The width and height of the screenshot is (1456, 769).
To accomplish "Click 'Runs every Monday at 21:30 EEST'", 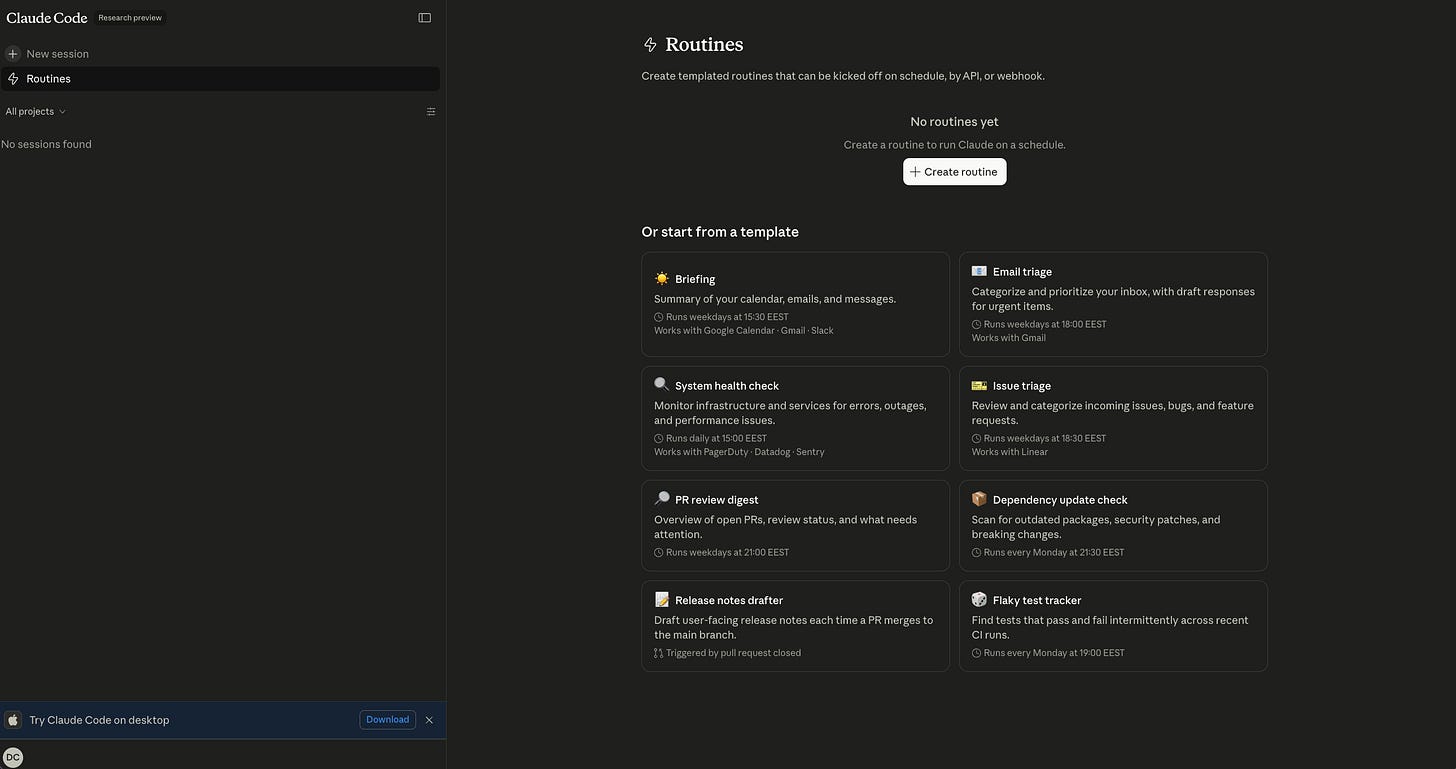I will pyautogui.click(x=1054, y=552).
